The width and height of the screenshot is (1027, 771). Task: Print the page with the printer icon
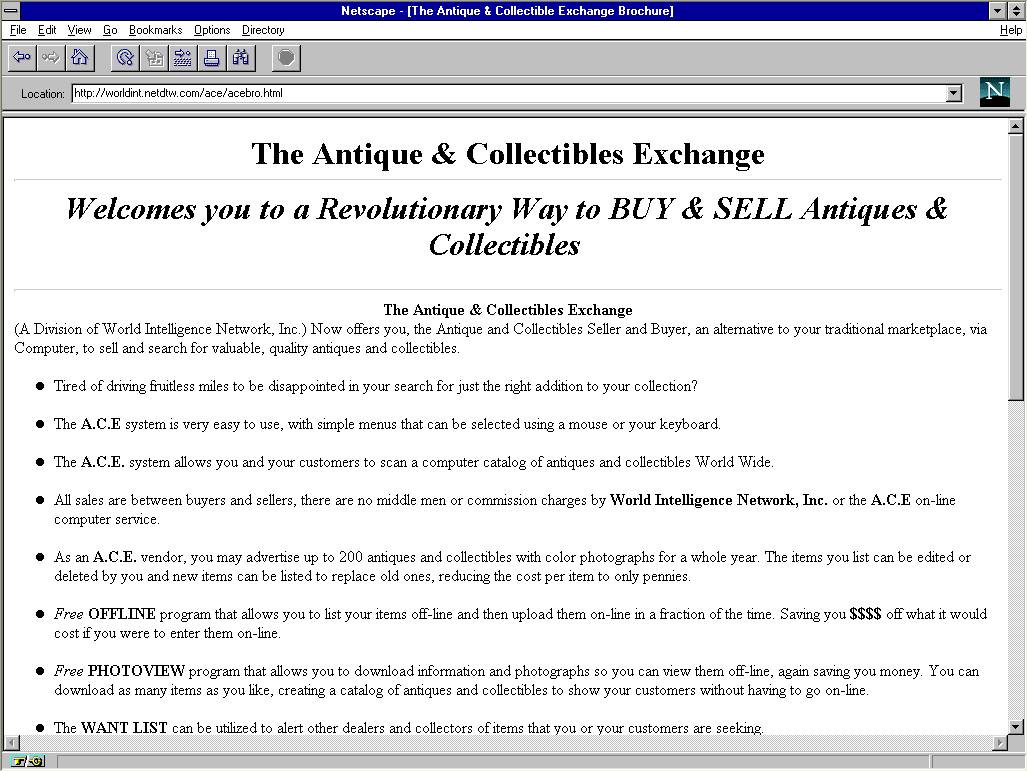tap(211, 58)
